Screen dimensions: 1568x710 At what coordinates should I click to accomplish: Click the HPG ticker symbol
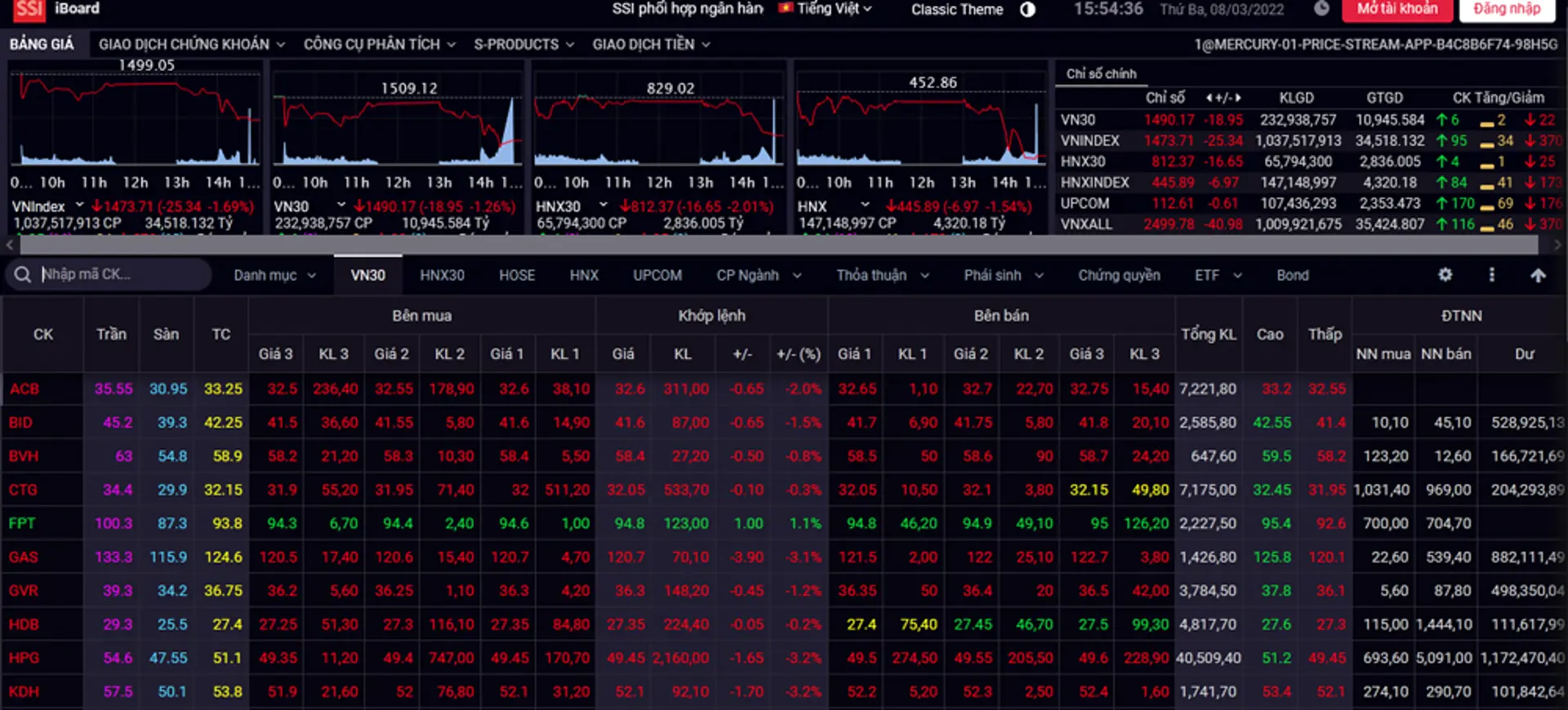pos(24,658)
